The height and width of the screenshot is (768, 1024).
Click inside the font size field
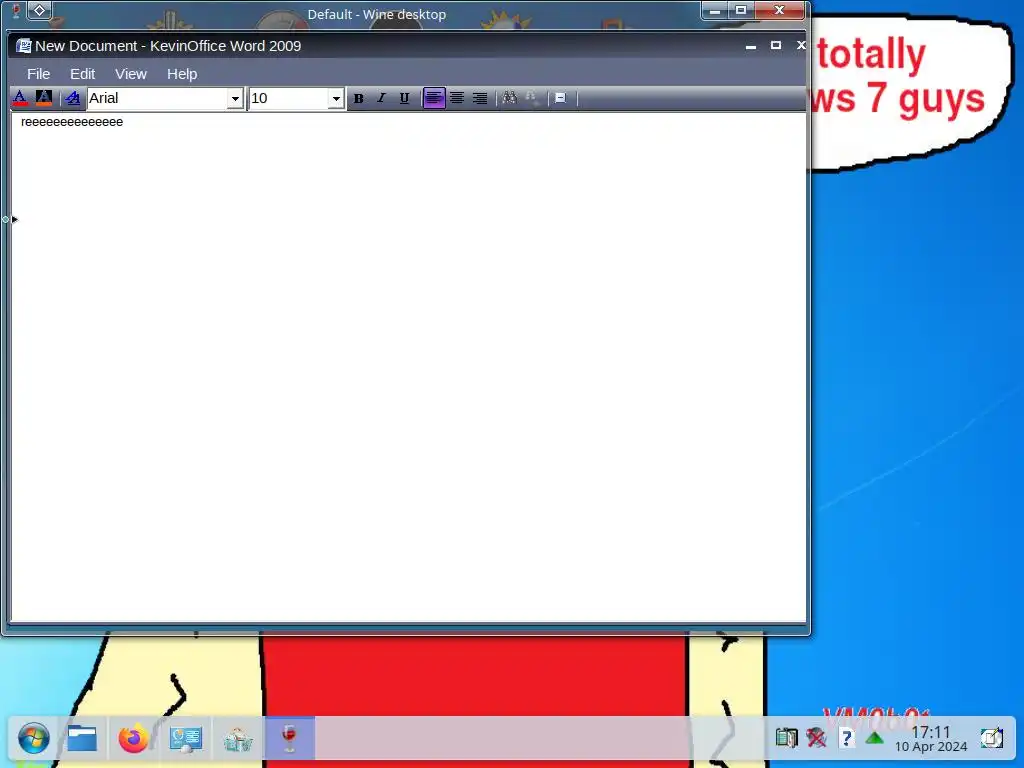[288, 99]
